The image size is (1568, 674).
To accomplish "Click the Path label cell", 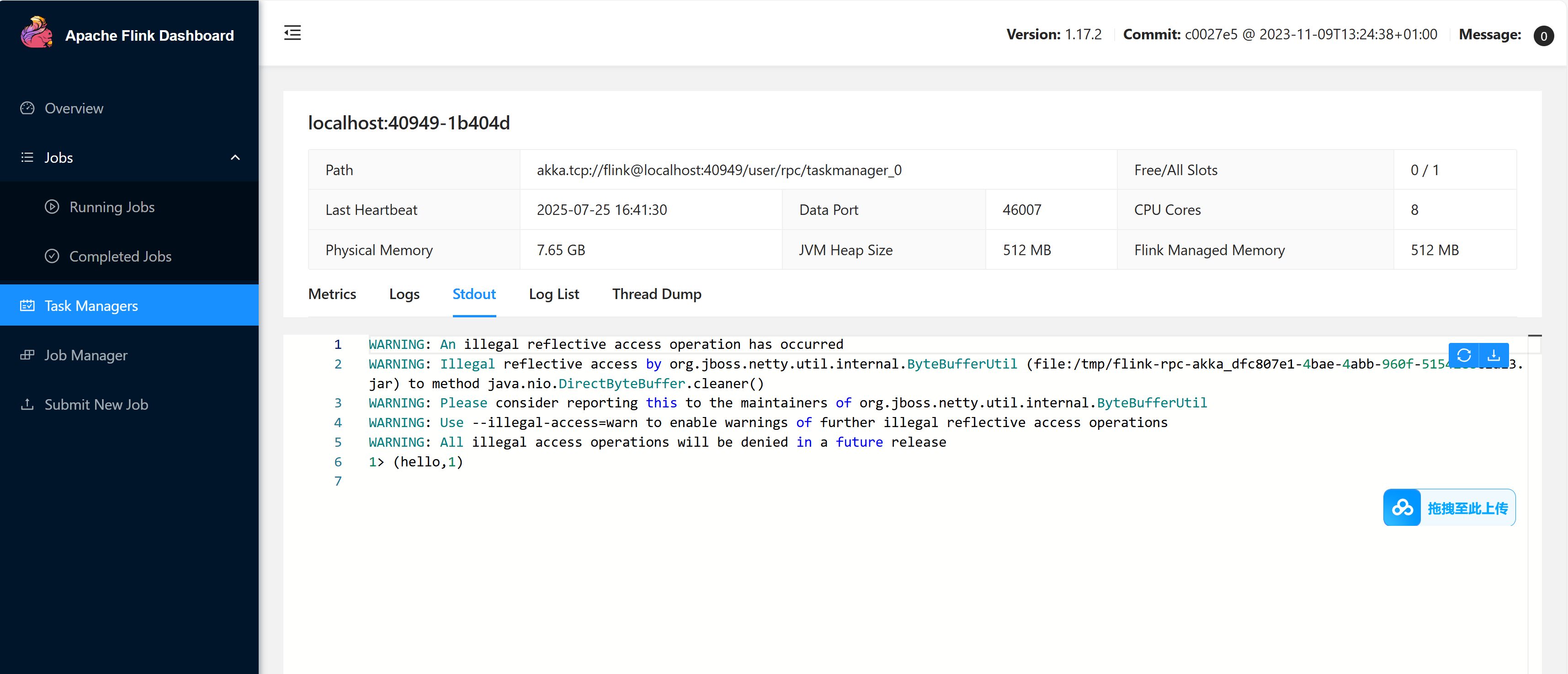I will 414,170.
